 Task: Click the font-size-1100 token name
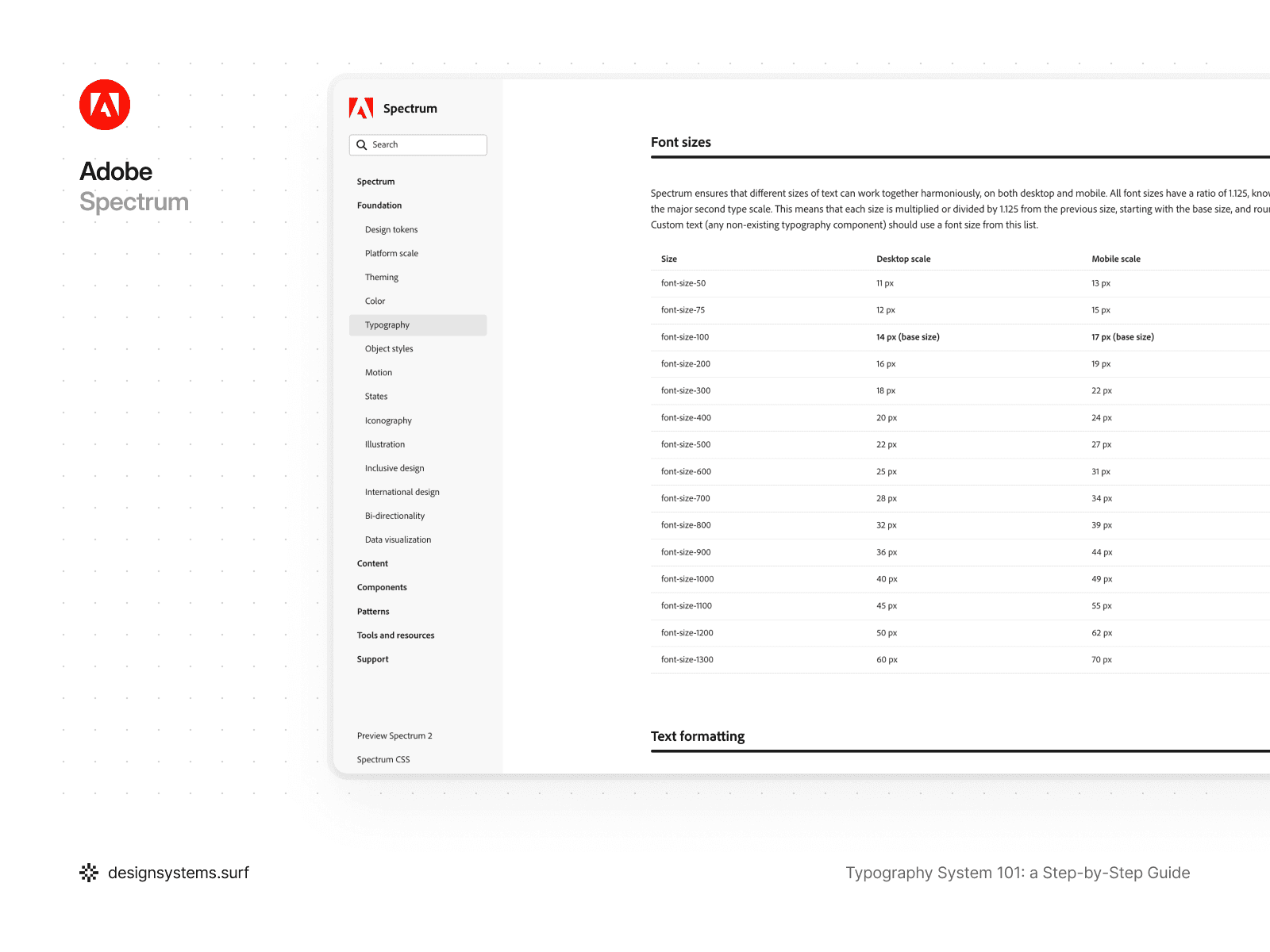pyautogui.click(x=687, y=605)
